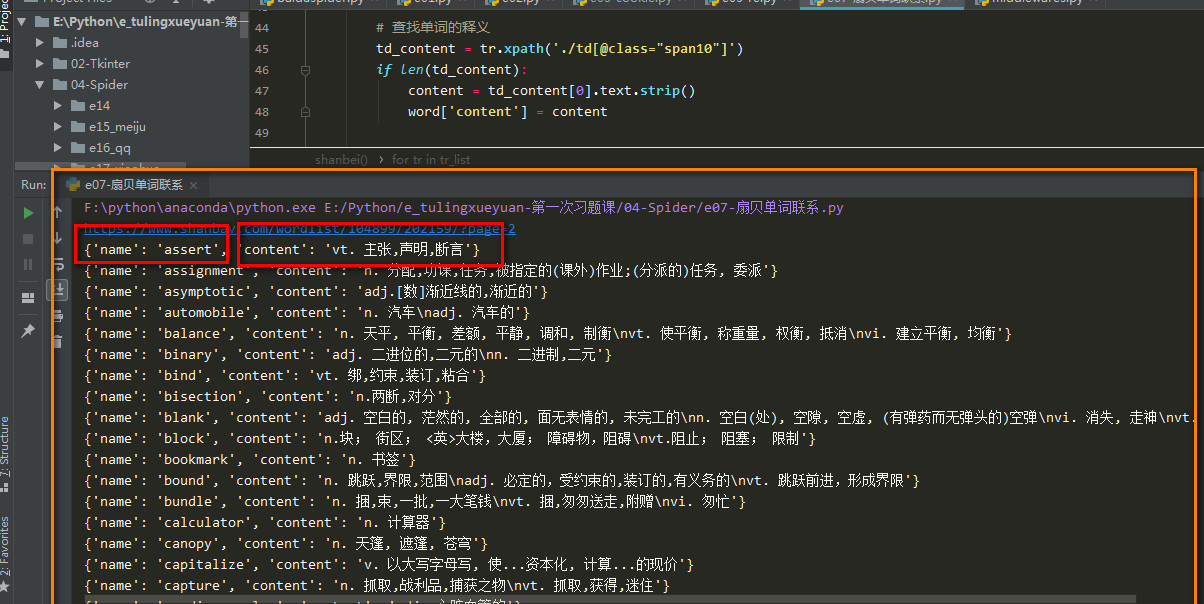Viewport: 1204px width, 604px height.
Task: Click the 'block' output row
Action: tap(451, 438)
